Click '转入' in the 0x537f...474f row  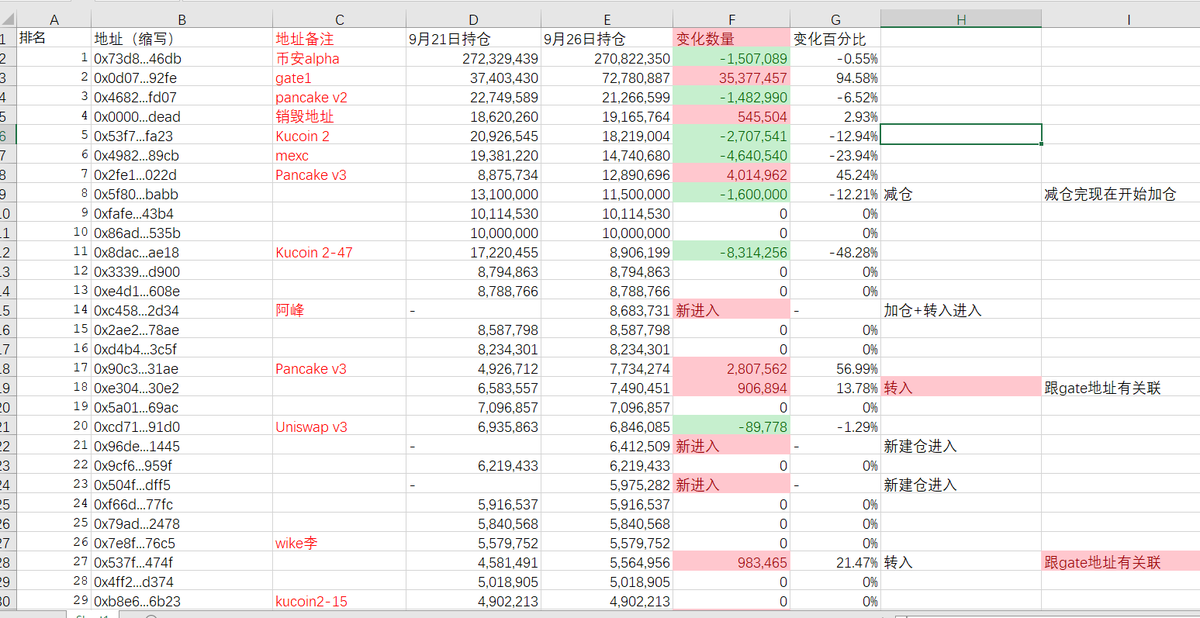click(x=961, y=562)
